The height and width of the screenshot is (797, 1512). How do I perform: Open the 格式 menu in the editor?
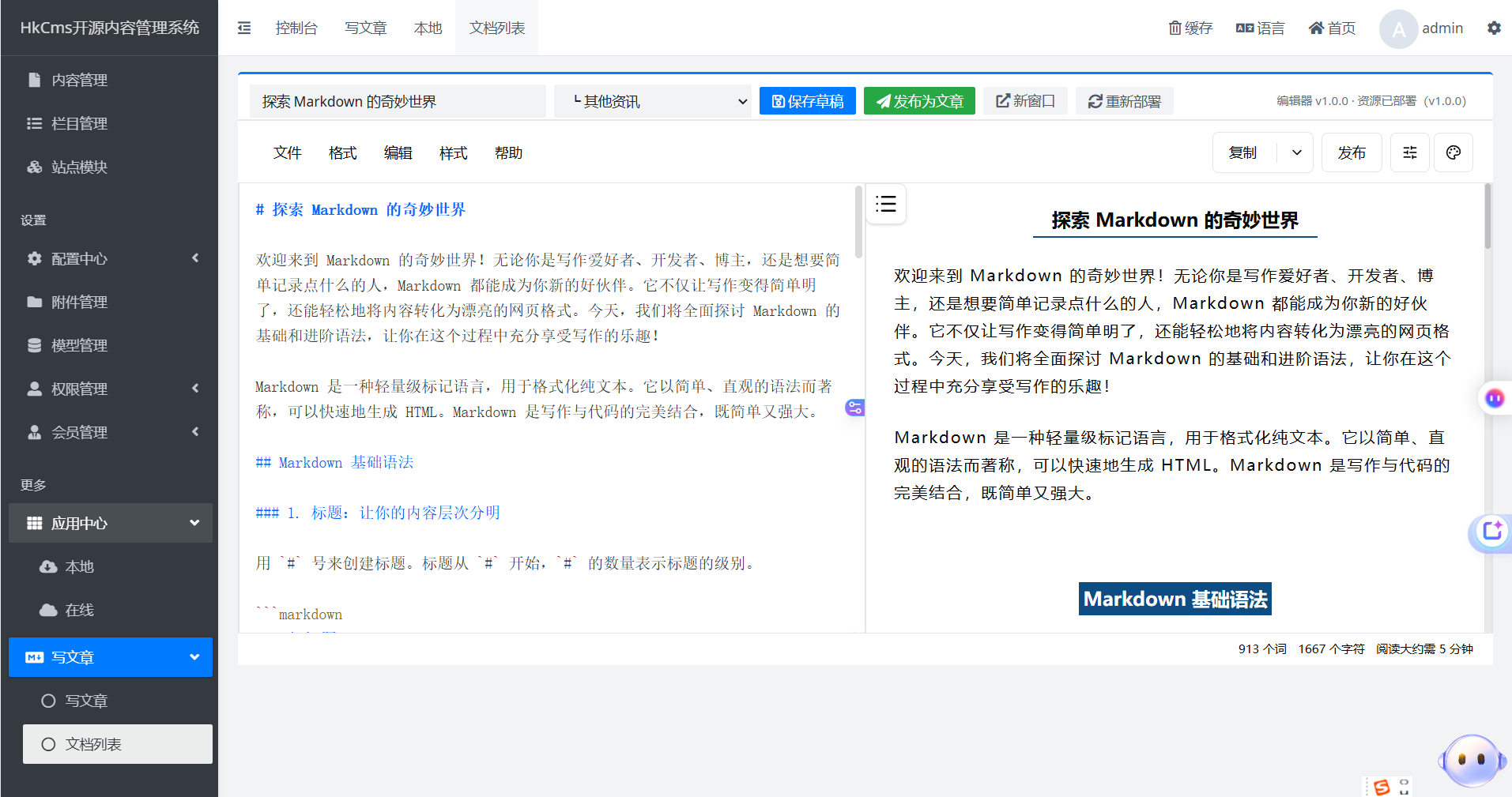coord(343,152)
